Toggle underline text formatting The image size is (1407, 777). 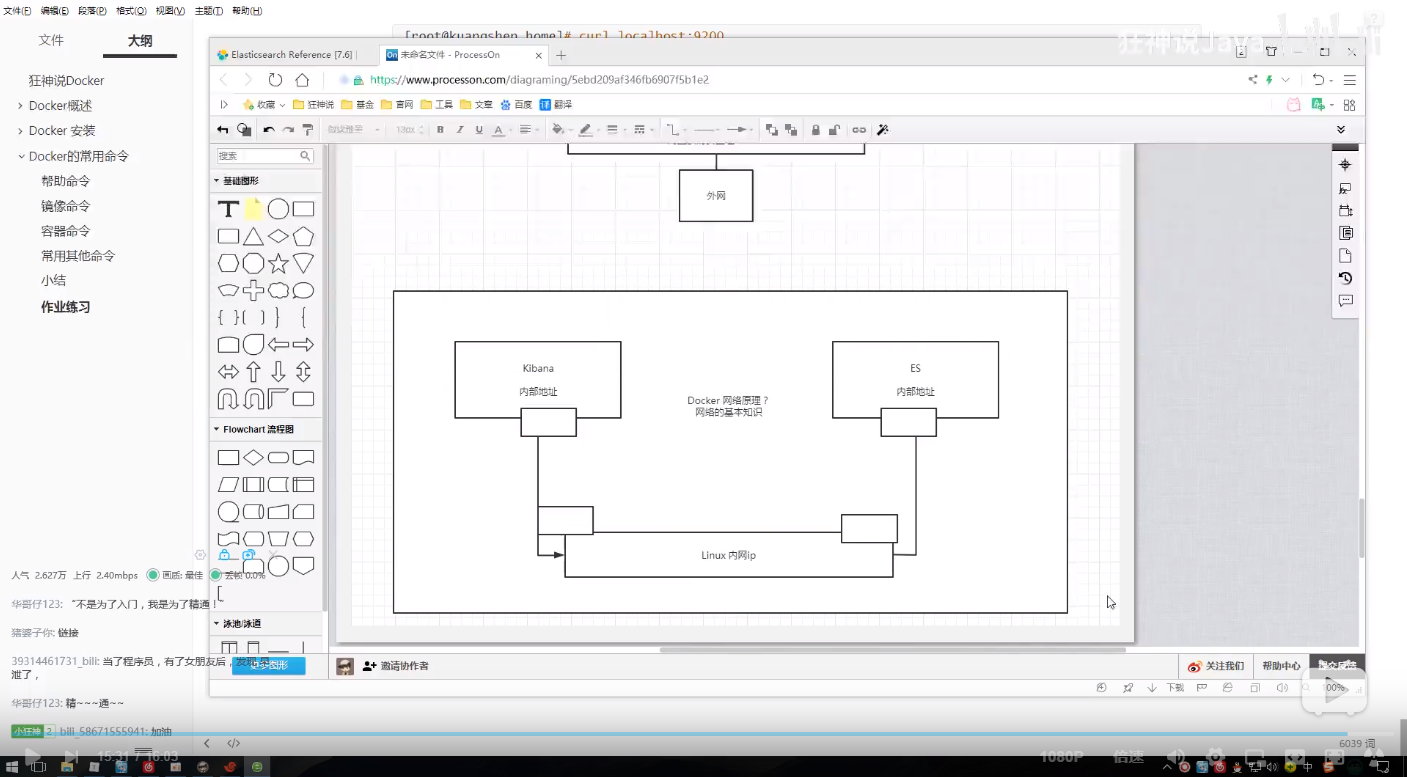pyautogui.click(x=479, y=130)
